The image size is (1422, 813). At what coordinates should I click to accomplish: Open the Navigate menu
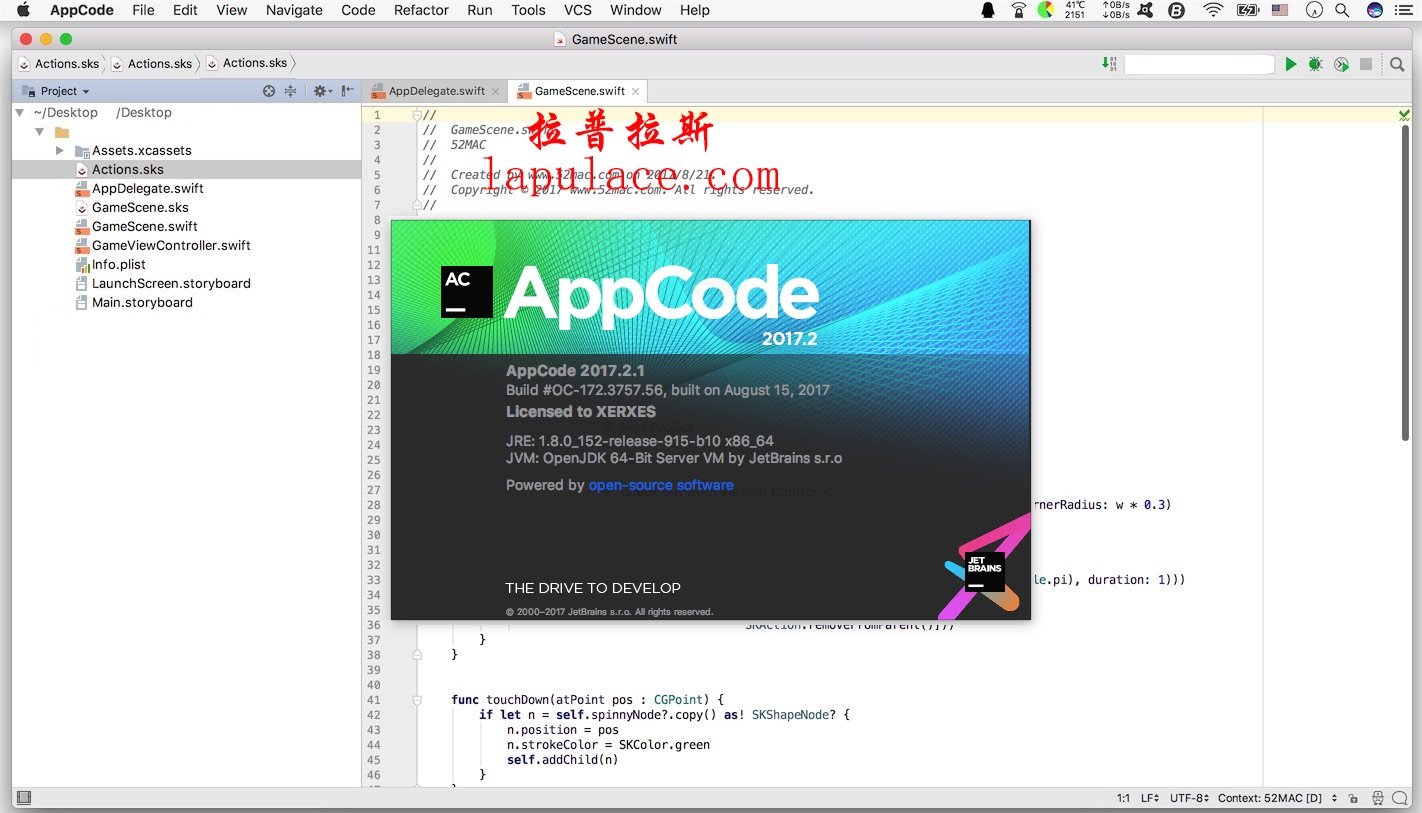(294, 10)
